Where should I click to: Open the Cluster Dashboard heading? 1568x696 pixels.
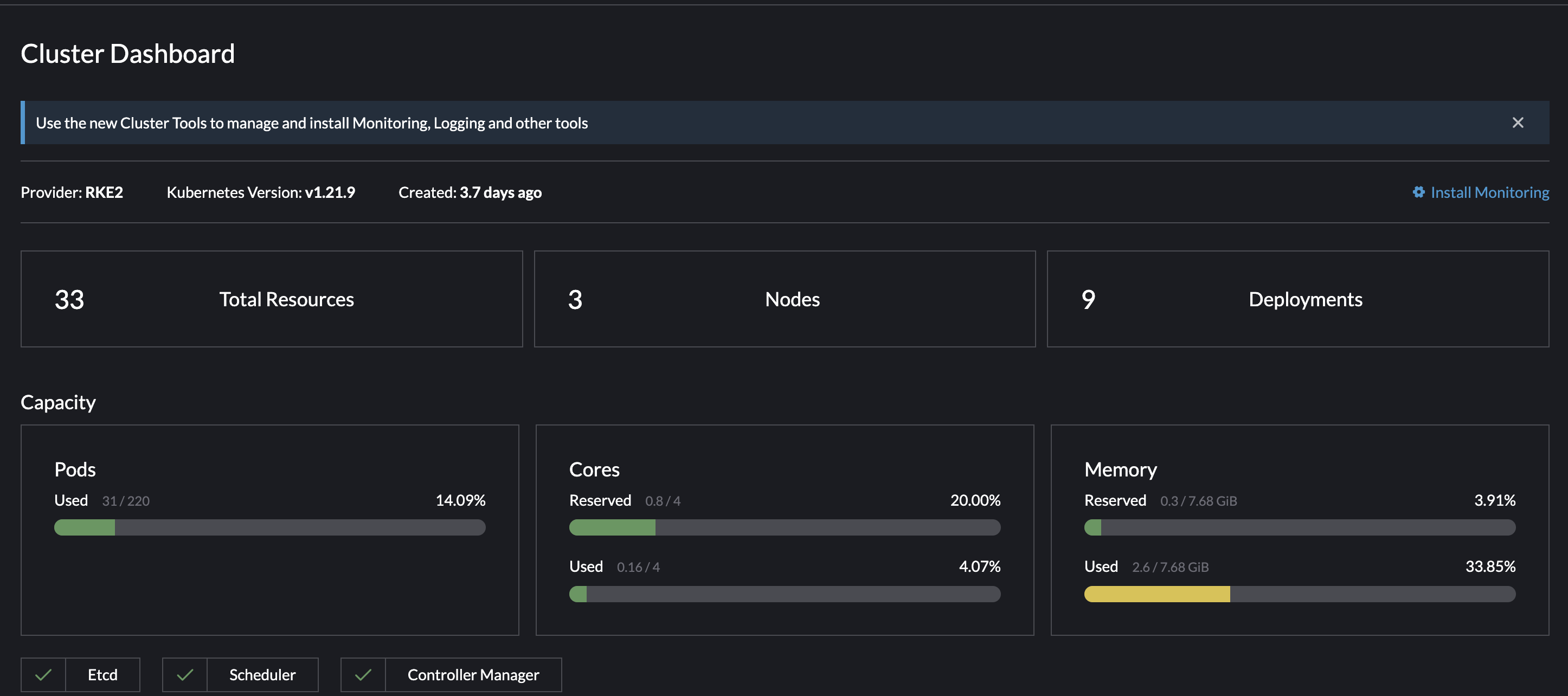(128, 54)
